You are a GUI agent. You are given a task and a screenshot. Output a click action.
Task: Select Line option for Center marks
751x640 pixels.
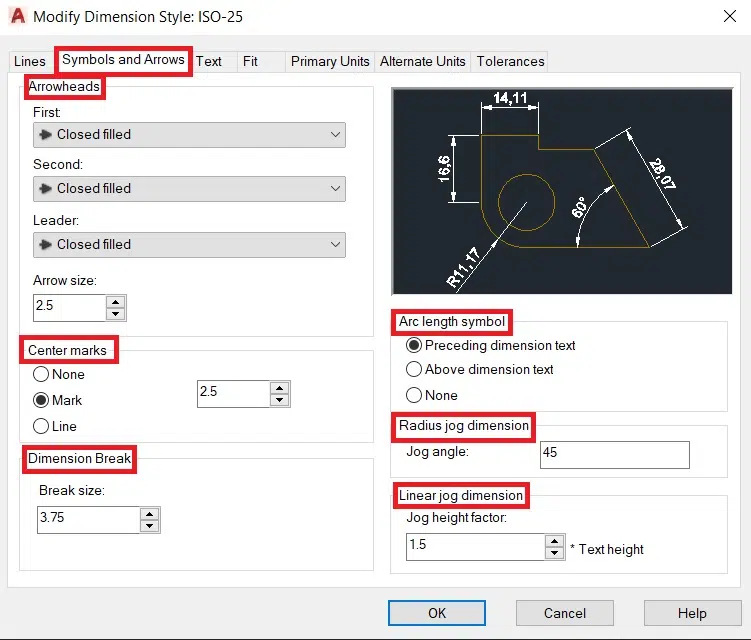(x=41, y=426)
